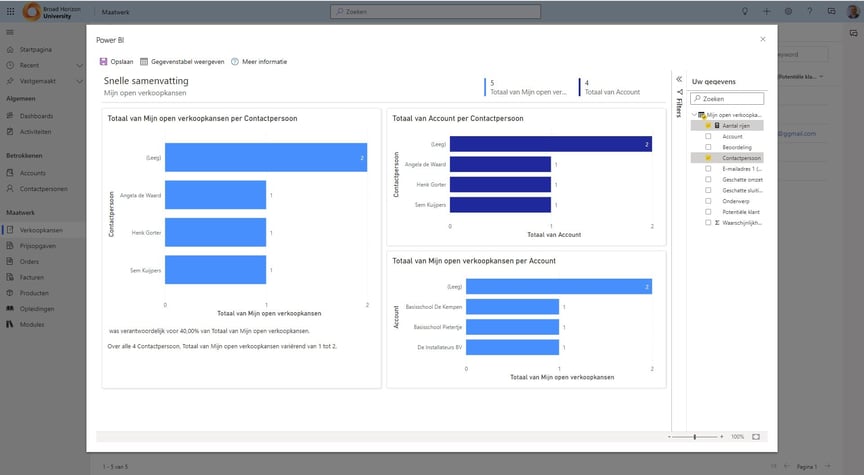Toggle the hamburger navigation menu
Screen dimensions: 864x475
tap(10, 32)
